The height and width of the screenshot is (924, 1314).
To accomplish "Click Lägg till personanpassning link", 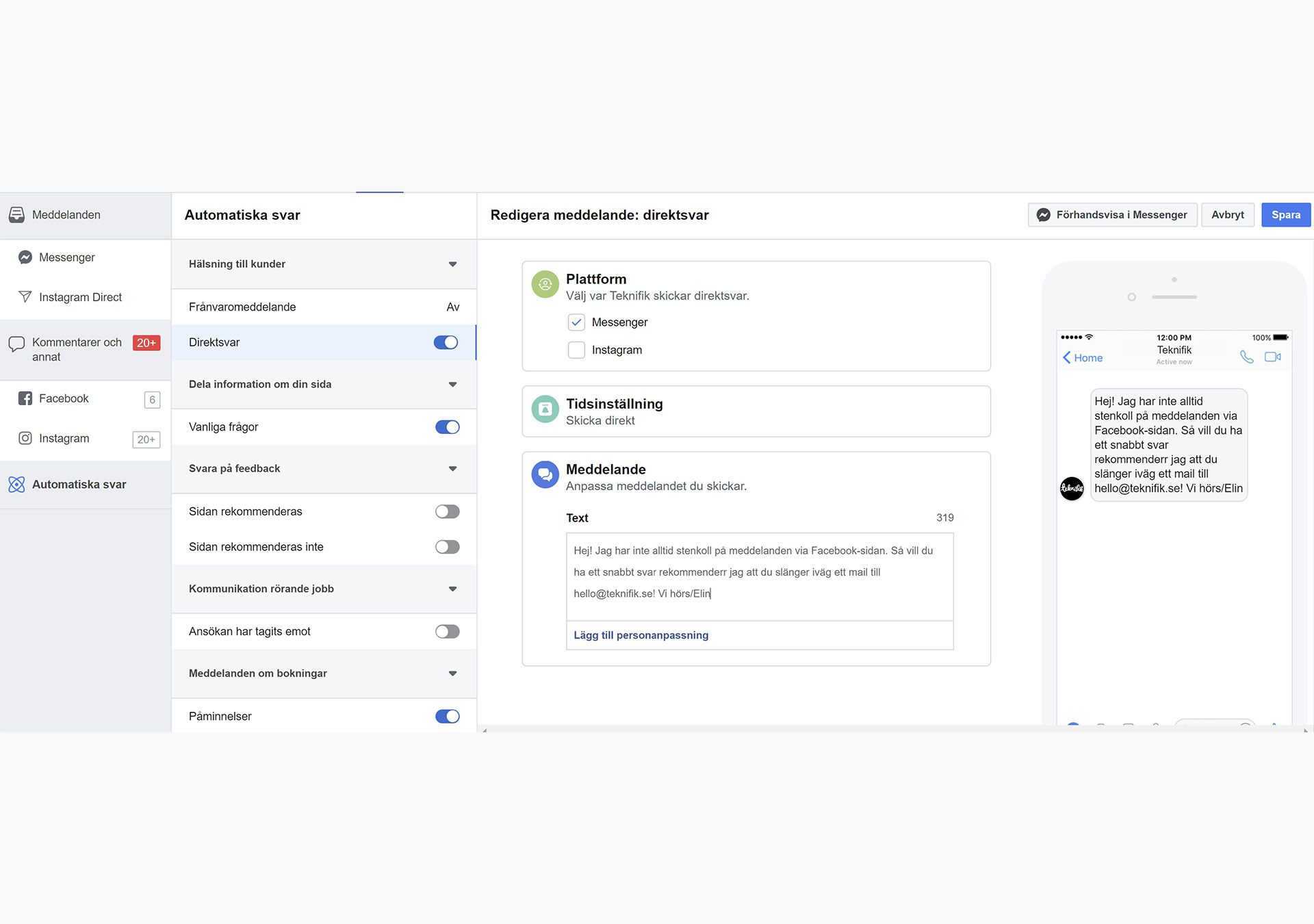I will (x=641, y=635).
